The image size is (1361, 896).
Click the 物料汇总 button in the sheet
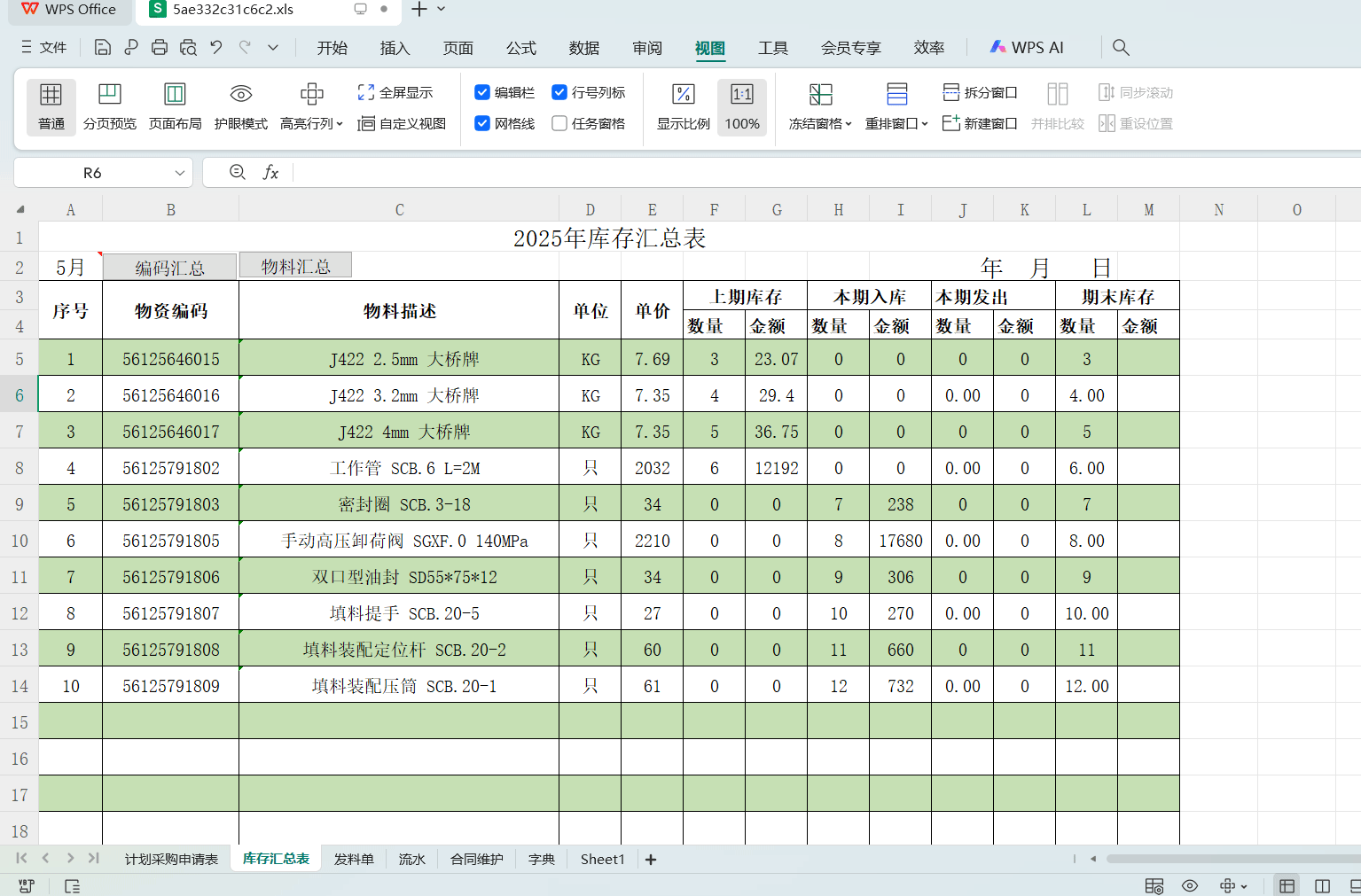pyautogui.click(x=295, y=264)
